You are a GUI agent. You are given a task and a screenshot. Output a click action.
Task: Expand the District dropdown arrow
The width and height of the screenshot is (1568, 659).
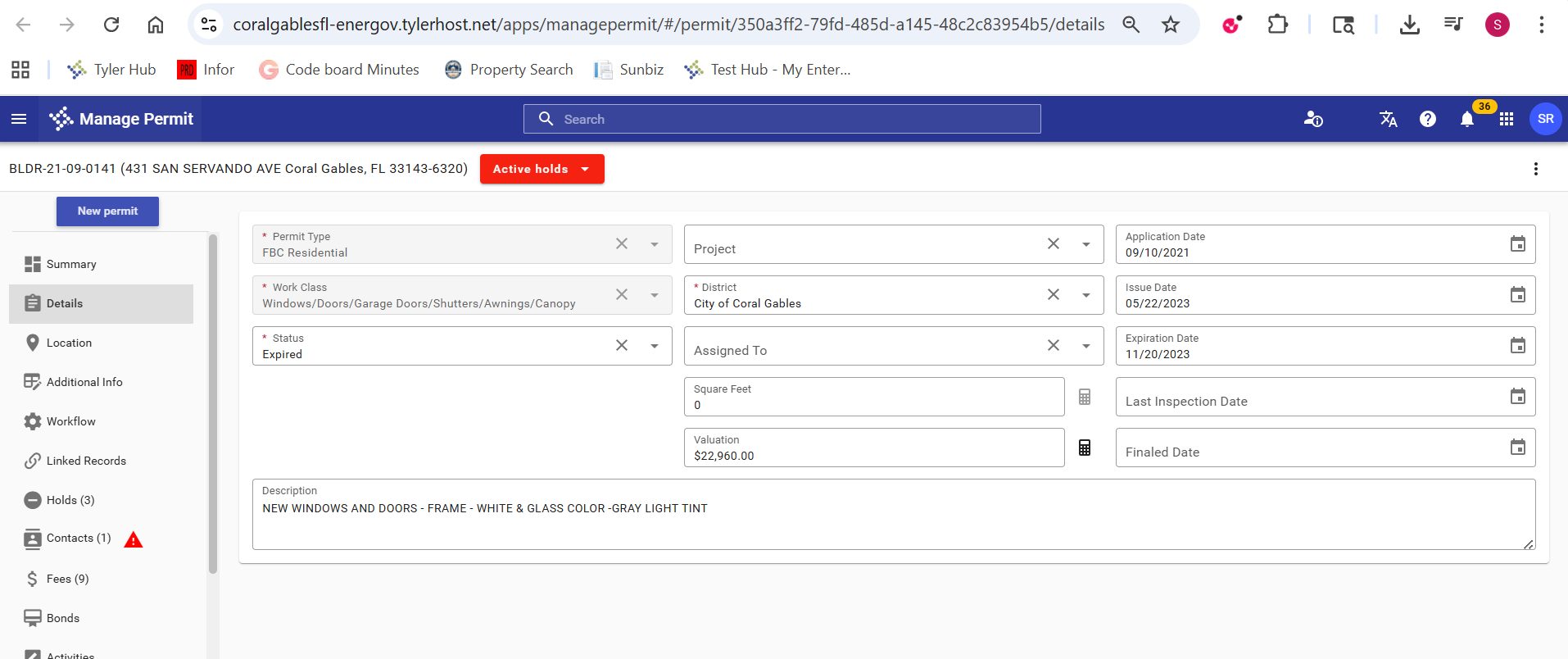click(x=1085, y=295)
